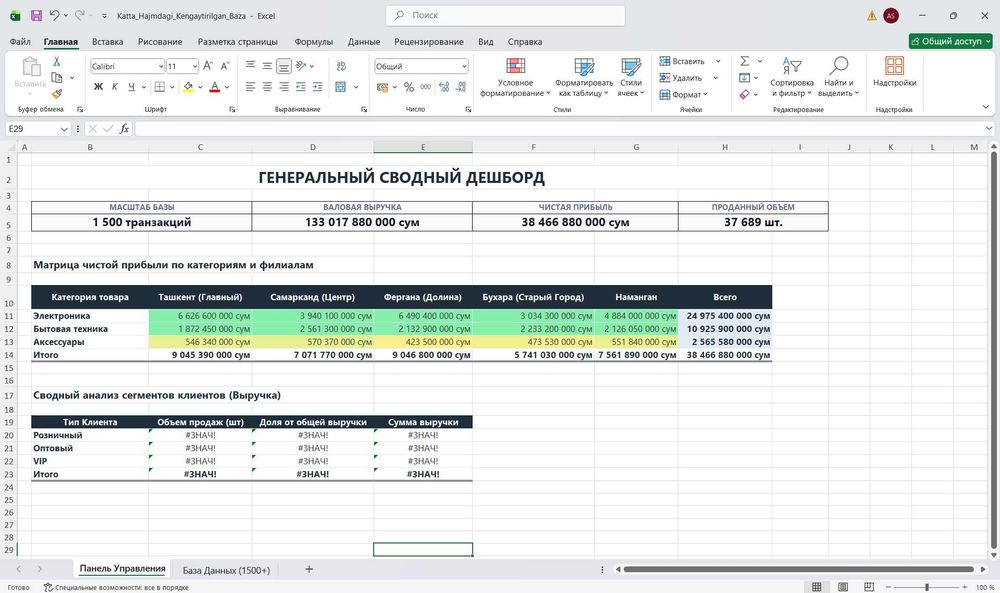Open the Файл menu
Image resolution: width=1000 pixels, height=593 pixels.
tap(20, 41)
